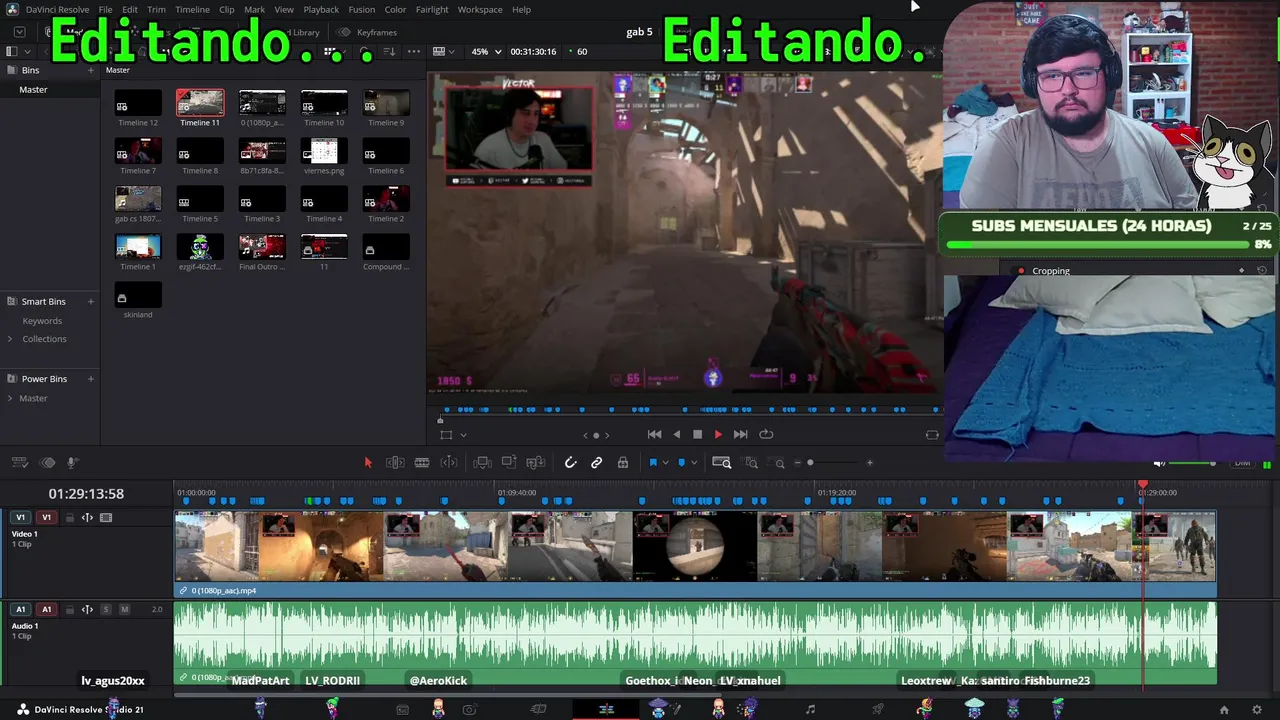Toggle timeline Snapping magnet
The width and height of the screenshot is (1280, 720).
tap(570, 462)
